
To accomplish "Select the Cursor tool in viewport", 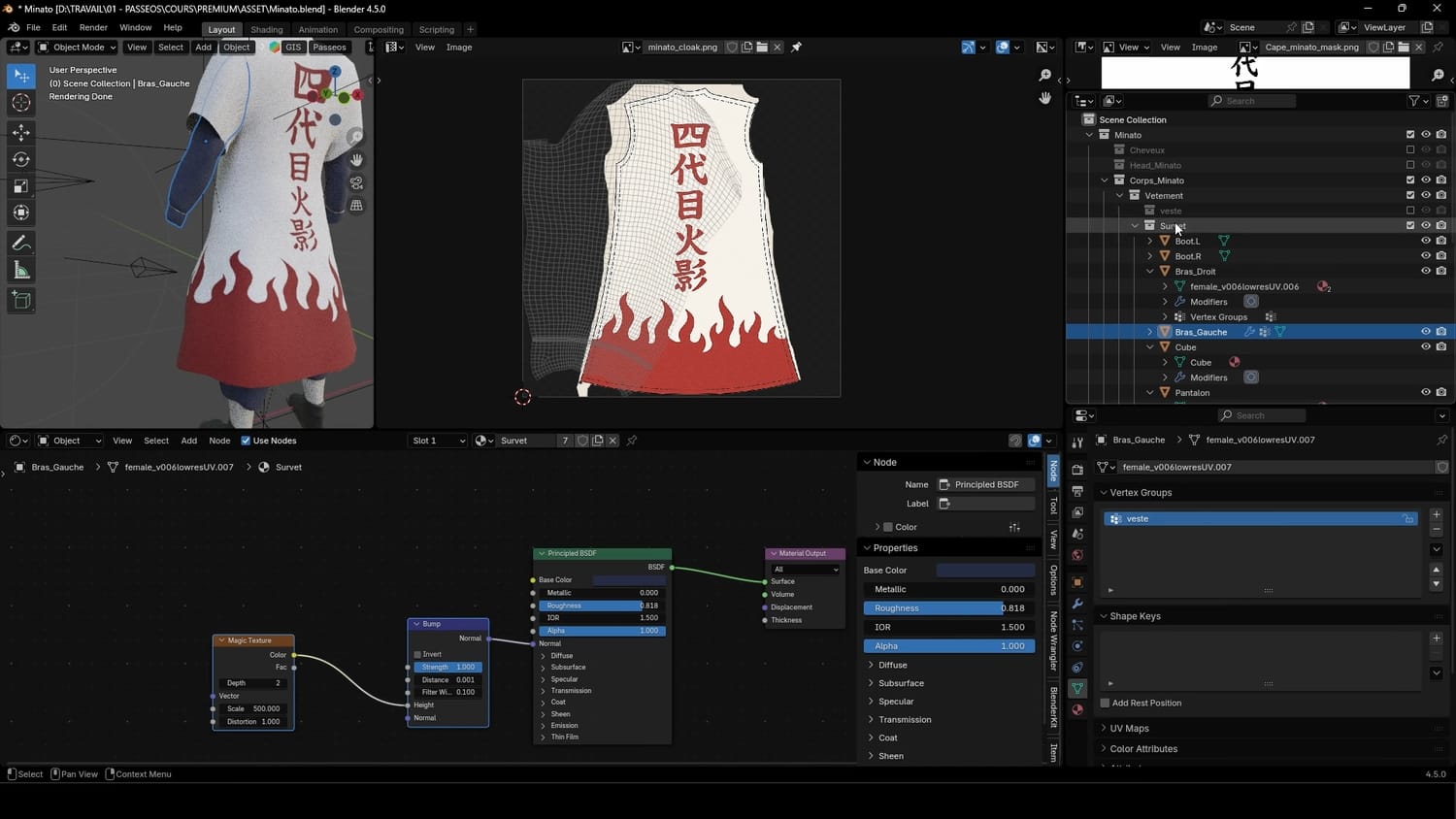I will (x=21, y=103).
